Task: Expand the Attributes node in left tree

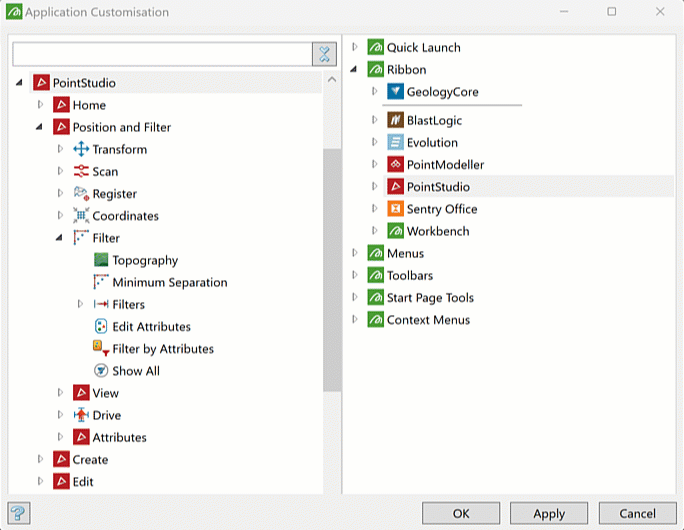Action: click(x=60, y=437)
